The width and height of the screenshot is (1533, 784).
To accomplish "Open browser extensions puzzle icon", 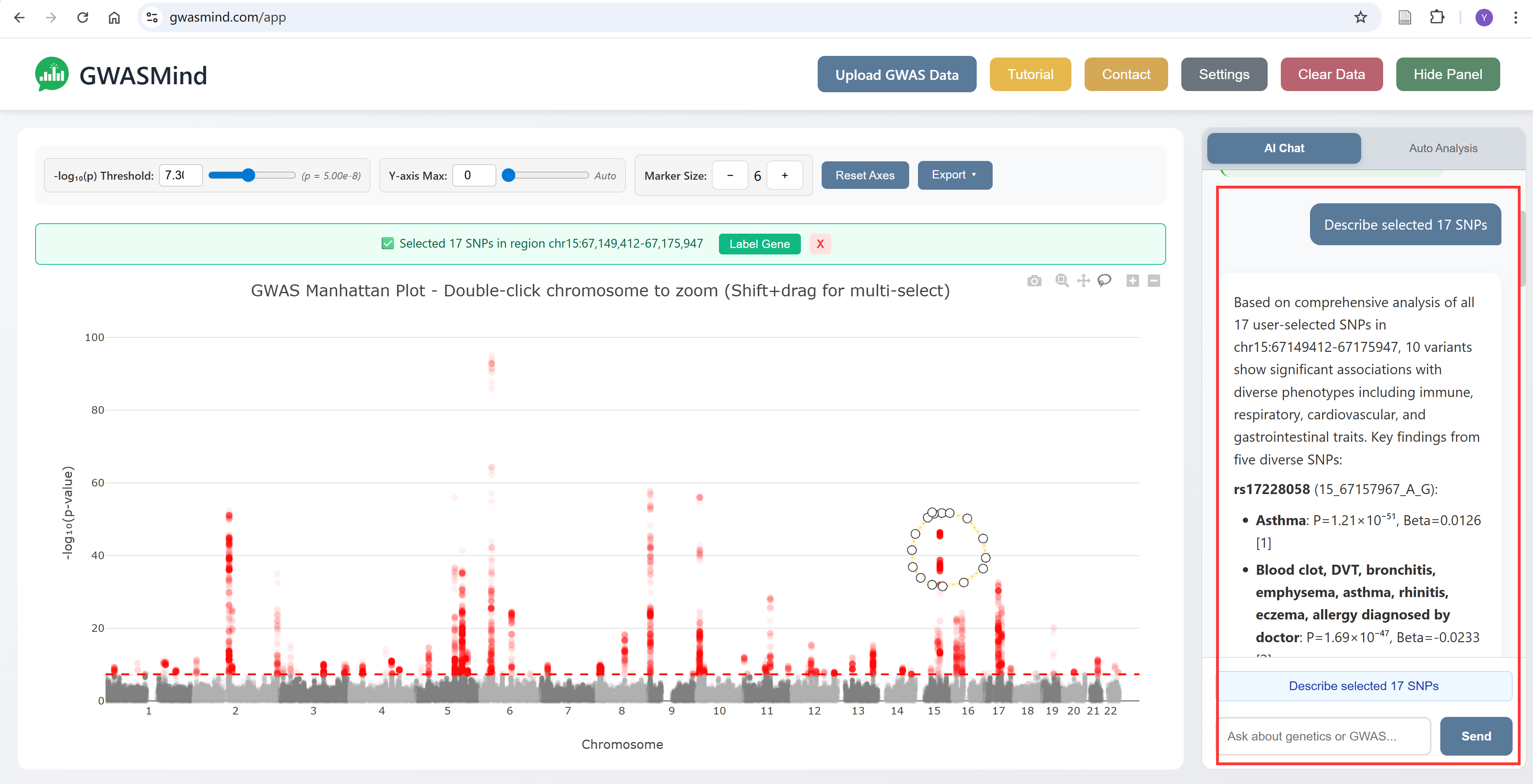I will [x=1437, y=17].
